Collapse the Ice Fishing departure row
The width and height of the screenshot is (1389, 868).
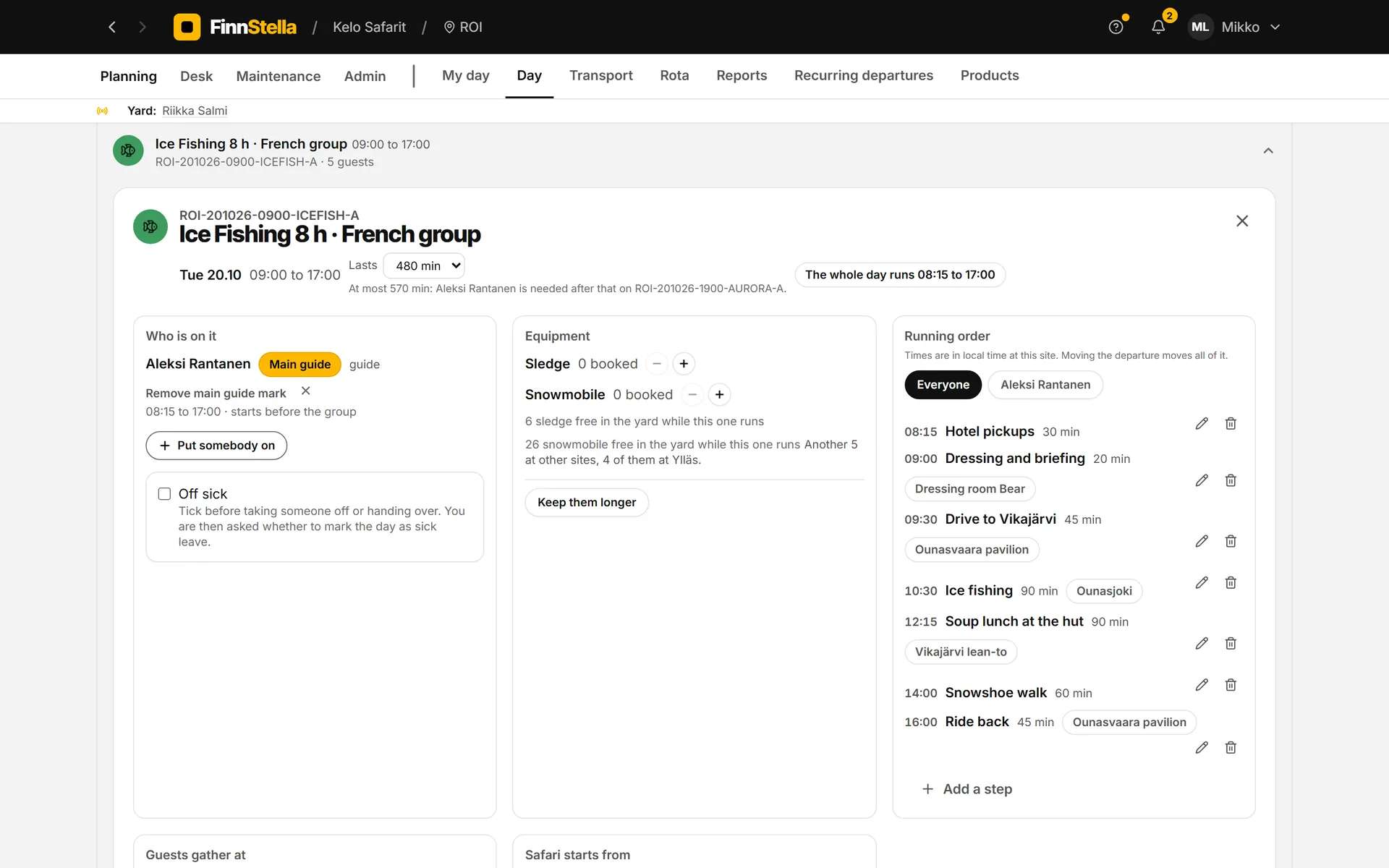pyautogui.click(x=1268, y=151)
